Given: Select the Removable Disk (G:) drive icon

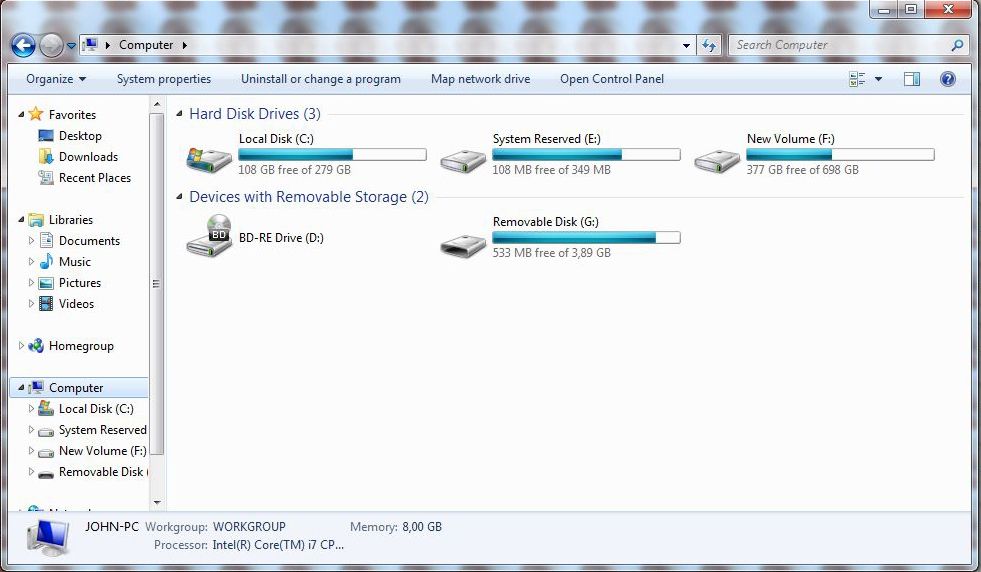Looking at the screenshot, I should pyautogui.click(x=463, y=245).
